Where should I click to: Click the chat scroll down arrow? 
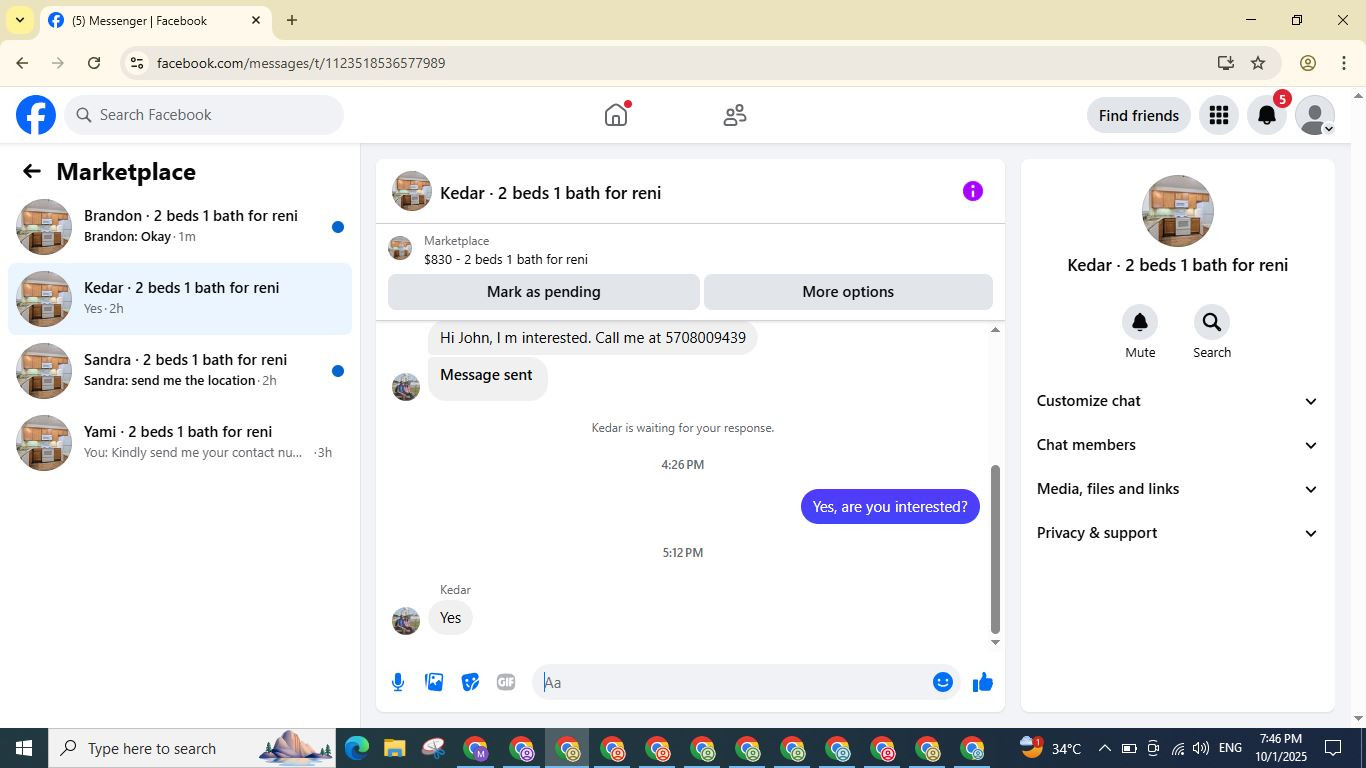[995, 642]
